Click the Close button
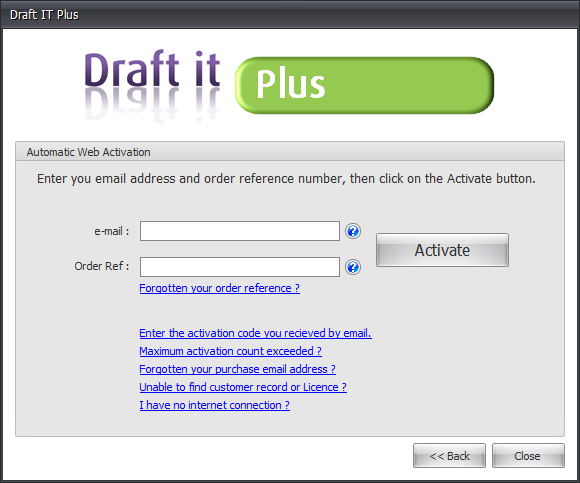This screenshot has height=483, width=580. pyautogui.click(x=528, y=456)
